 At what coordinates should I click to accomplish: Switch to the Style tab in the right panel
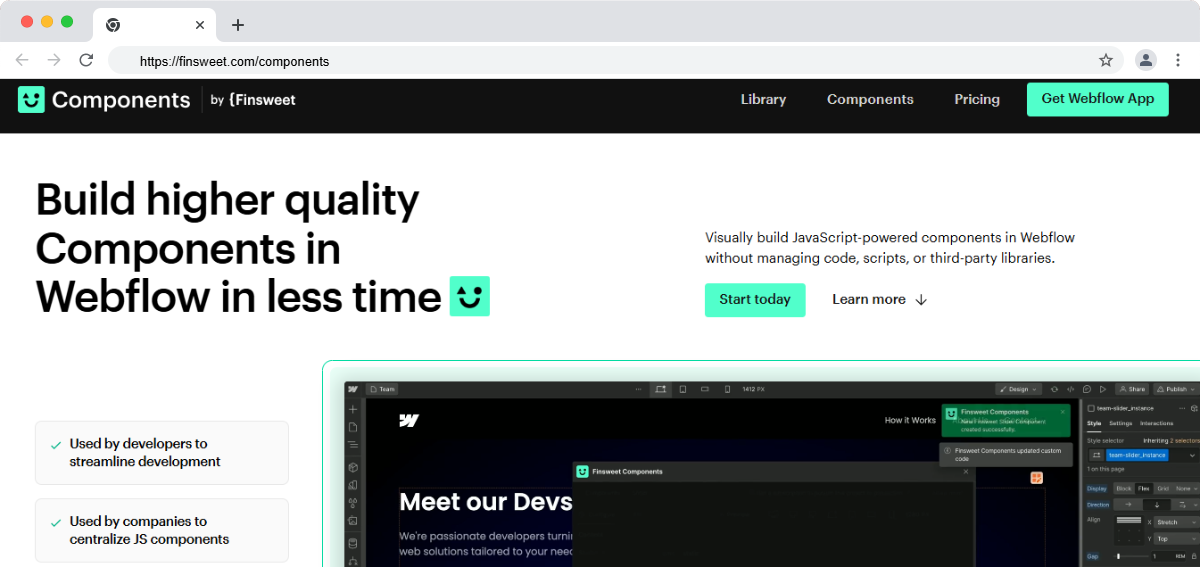(x=1094, y=423)
